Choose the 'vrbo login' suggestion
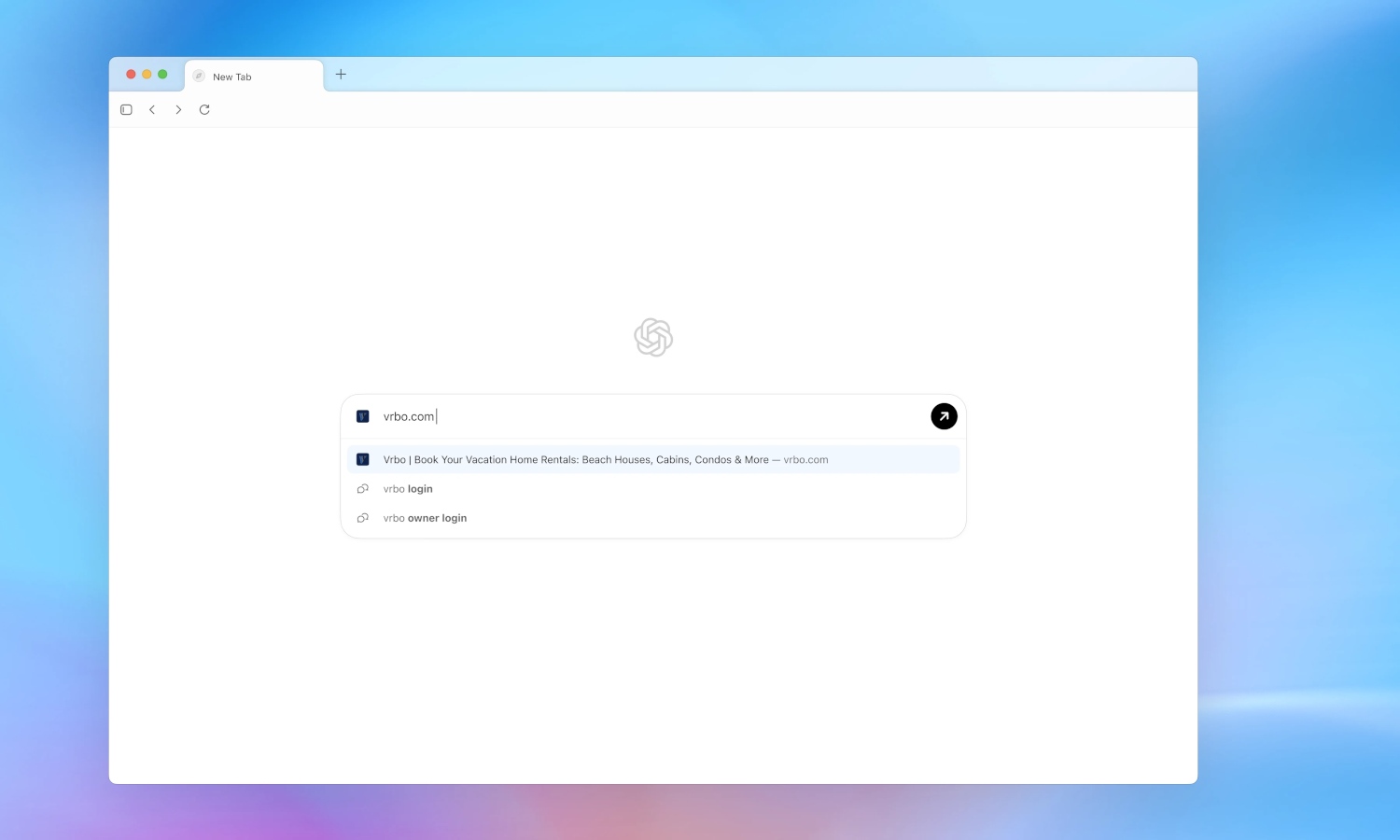 [408, 489]
